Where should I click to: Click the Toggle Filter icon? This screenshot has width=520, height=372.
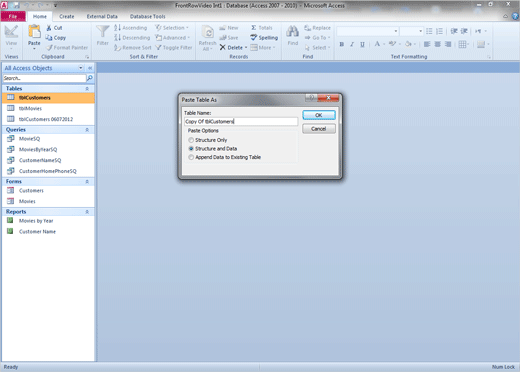tap(158, 48)
